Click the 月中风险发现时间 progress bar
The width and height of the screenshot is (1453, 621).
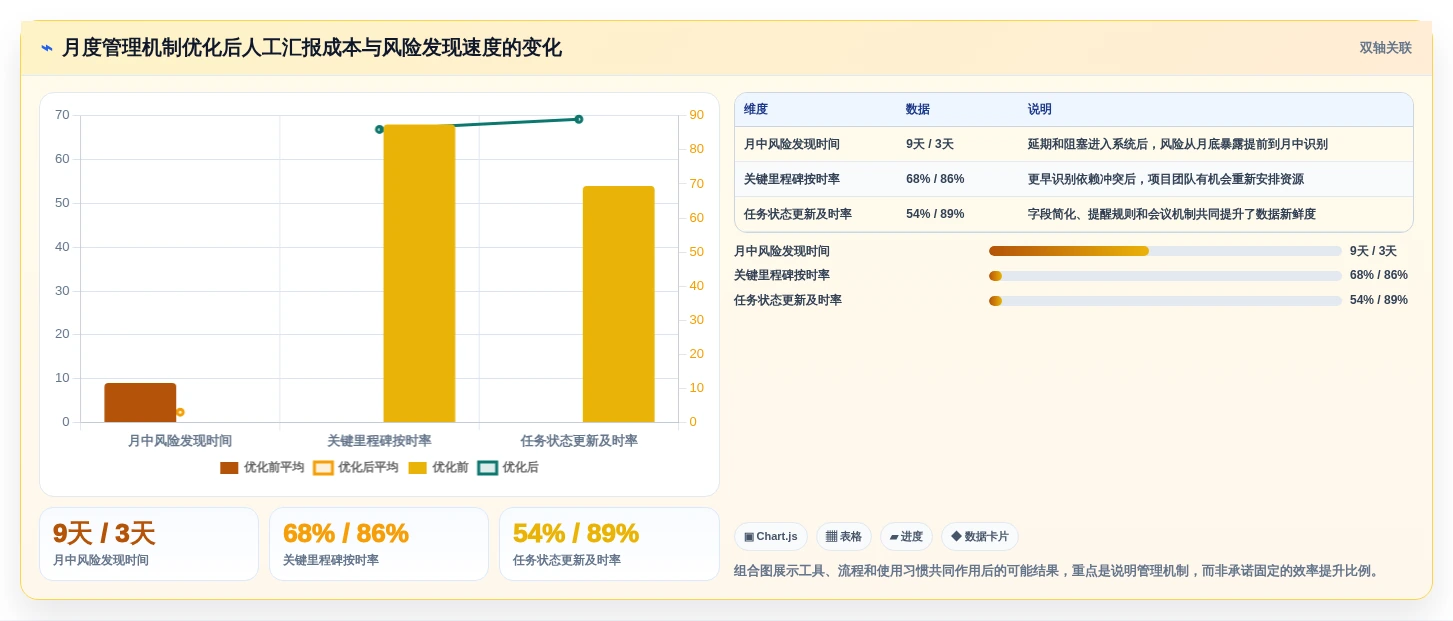(x=1165, y=251)
